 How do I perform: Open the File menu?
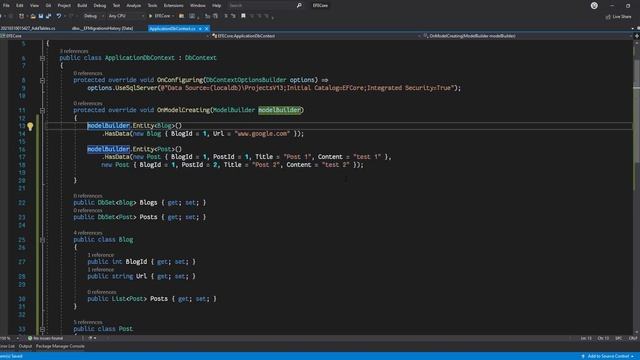tap(6, 6)
